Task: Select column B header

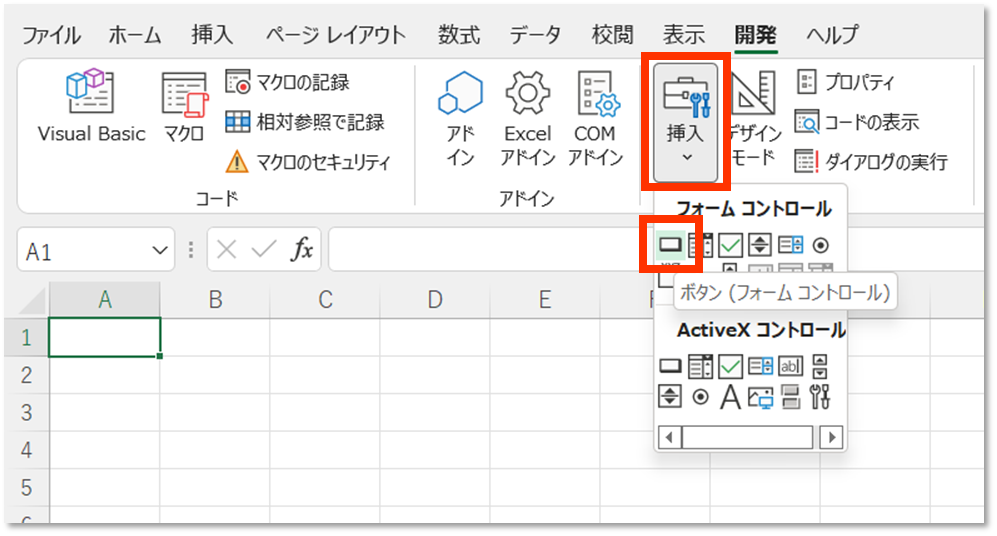Action: point(215,299)
